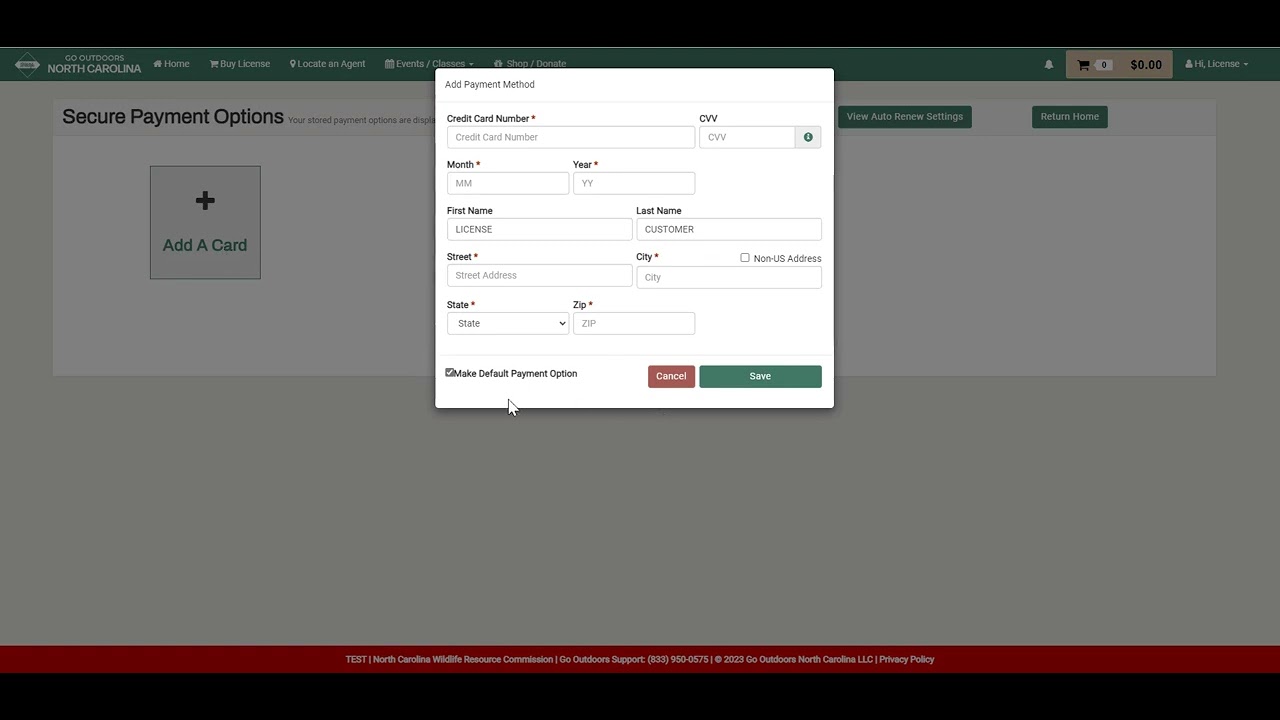This screenshot has height=720, width=1280.
Task: Open the Hi, License user menu
Action: coord(1216,64)
